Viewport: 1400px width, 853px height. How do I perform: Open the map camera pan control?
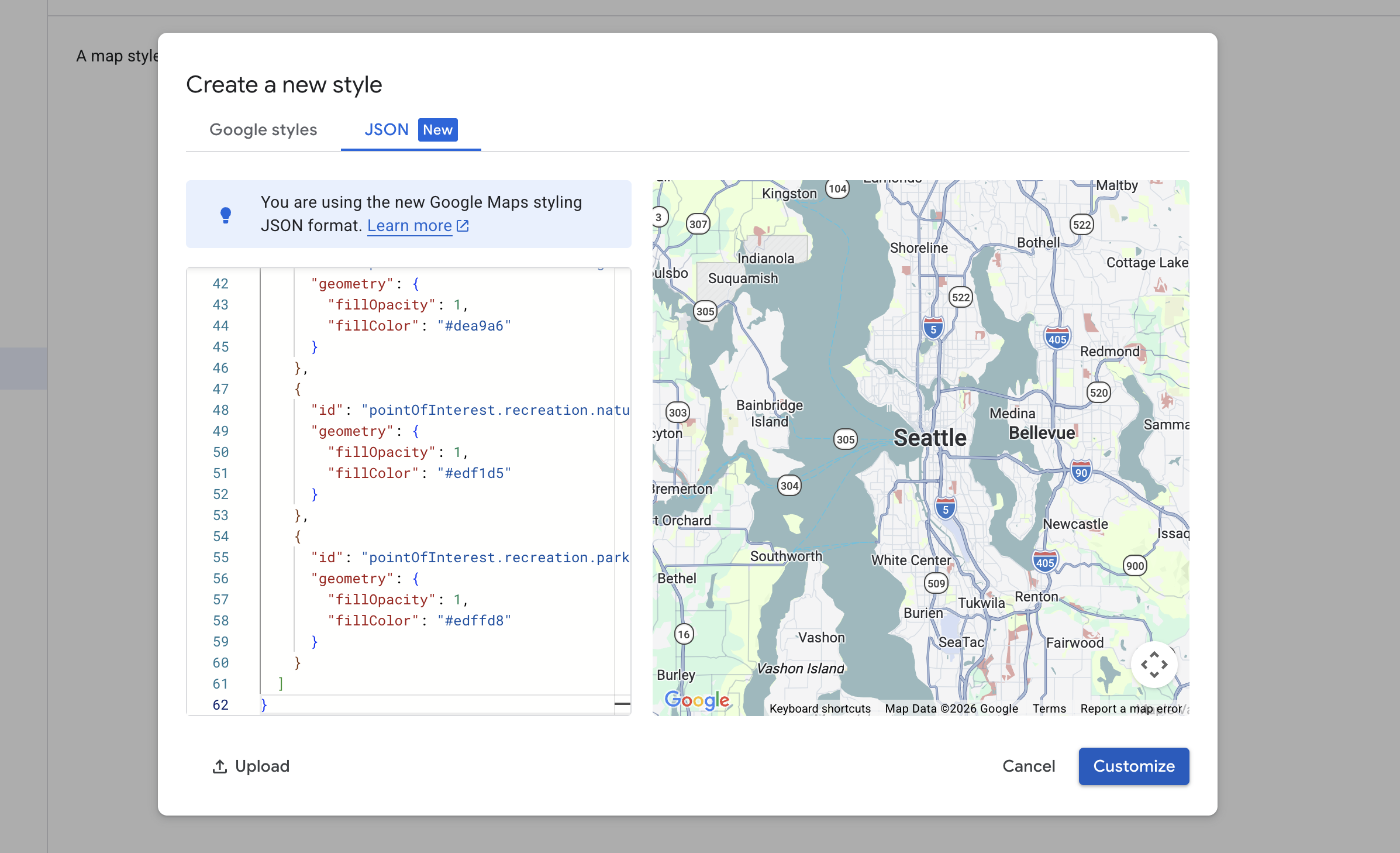(x=1153, y=665)
